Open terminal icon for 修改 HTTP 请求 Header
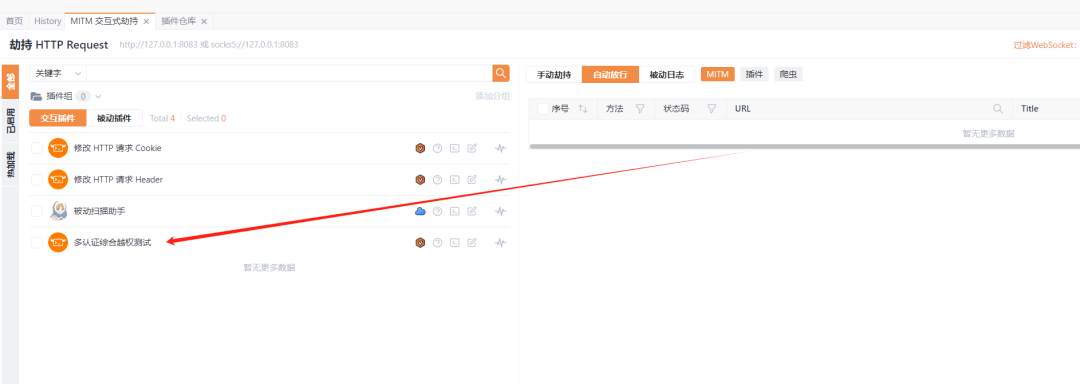This screenshot has height=384, width=1080. coord(454,180)
